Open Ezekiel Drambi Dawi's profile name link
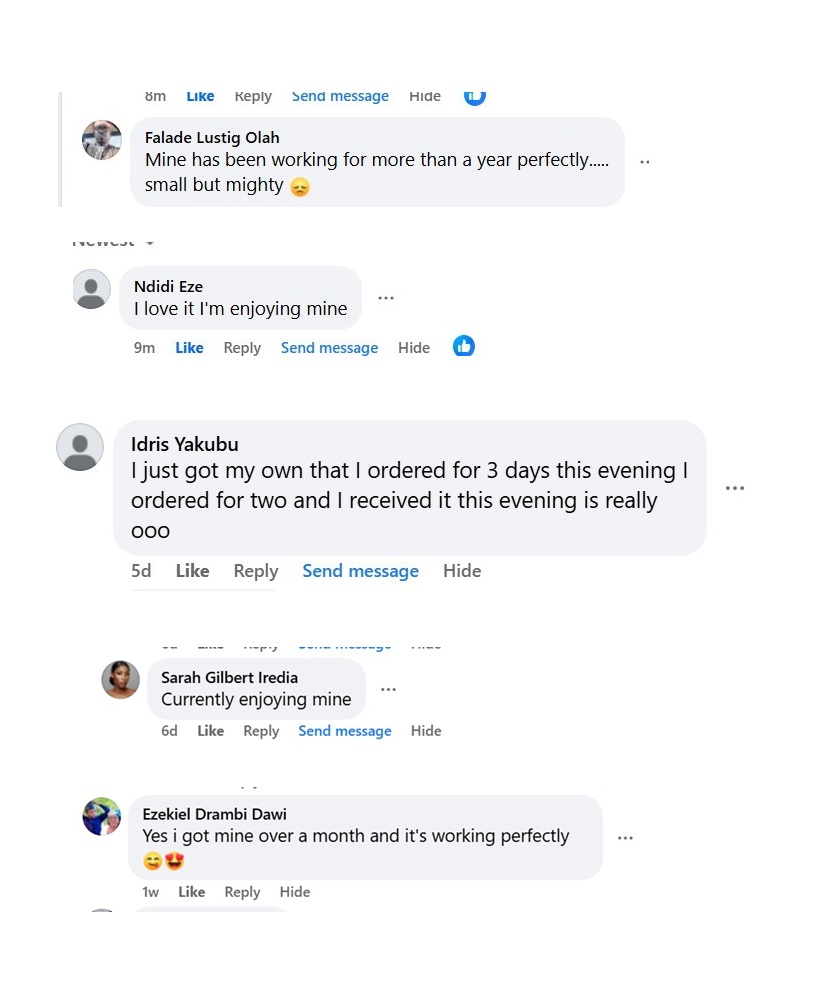817x1003 pixels. (x=215, y=814)
